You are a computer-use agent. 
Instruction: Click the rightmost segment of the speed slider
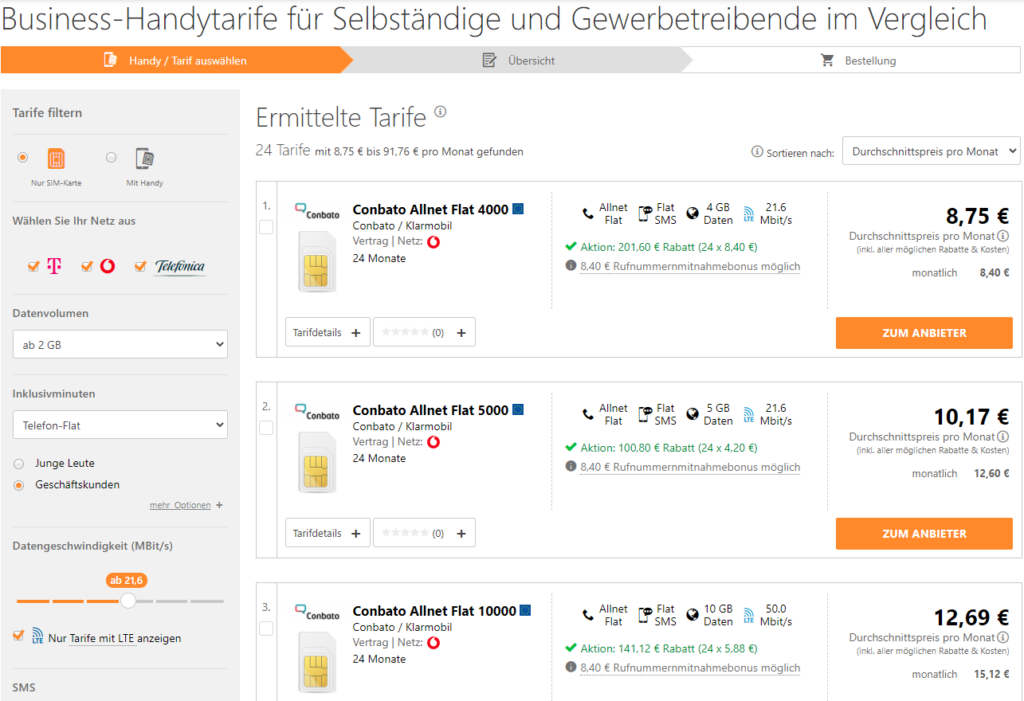[207, 601]
